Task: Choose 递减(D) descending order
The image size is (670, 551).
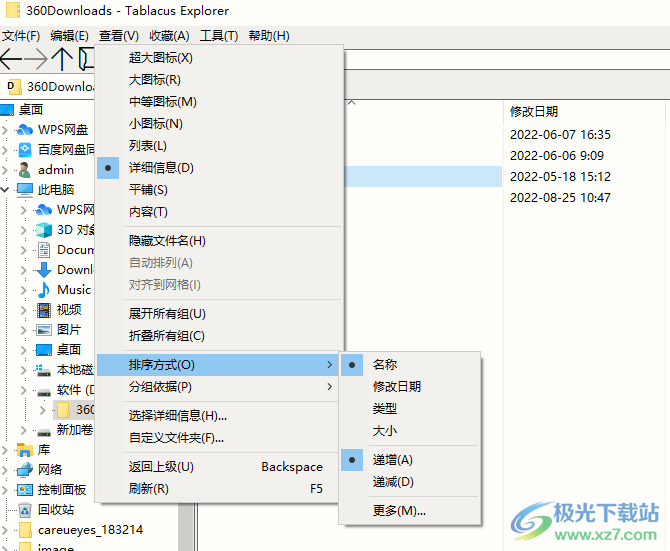Action: coord(410,482)
